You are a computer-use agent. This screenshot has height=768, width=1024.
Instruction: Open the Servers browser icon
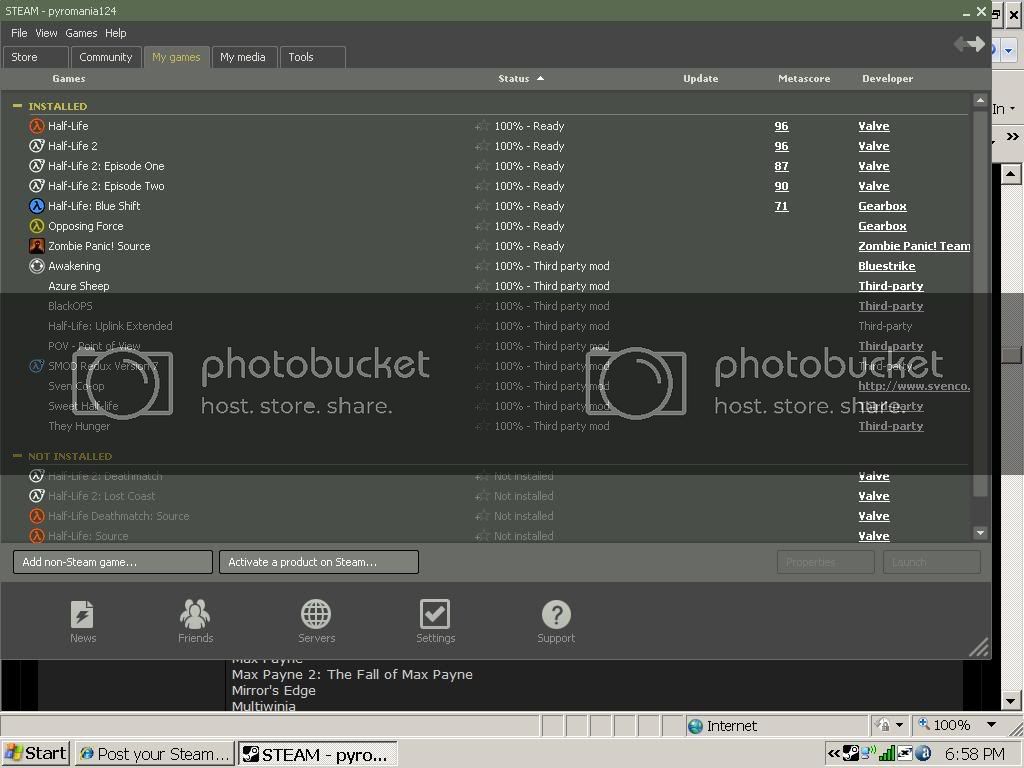[316, 614]
